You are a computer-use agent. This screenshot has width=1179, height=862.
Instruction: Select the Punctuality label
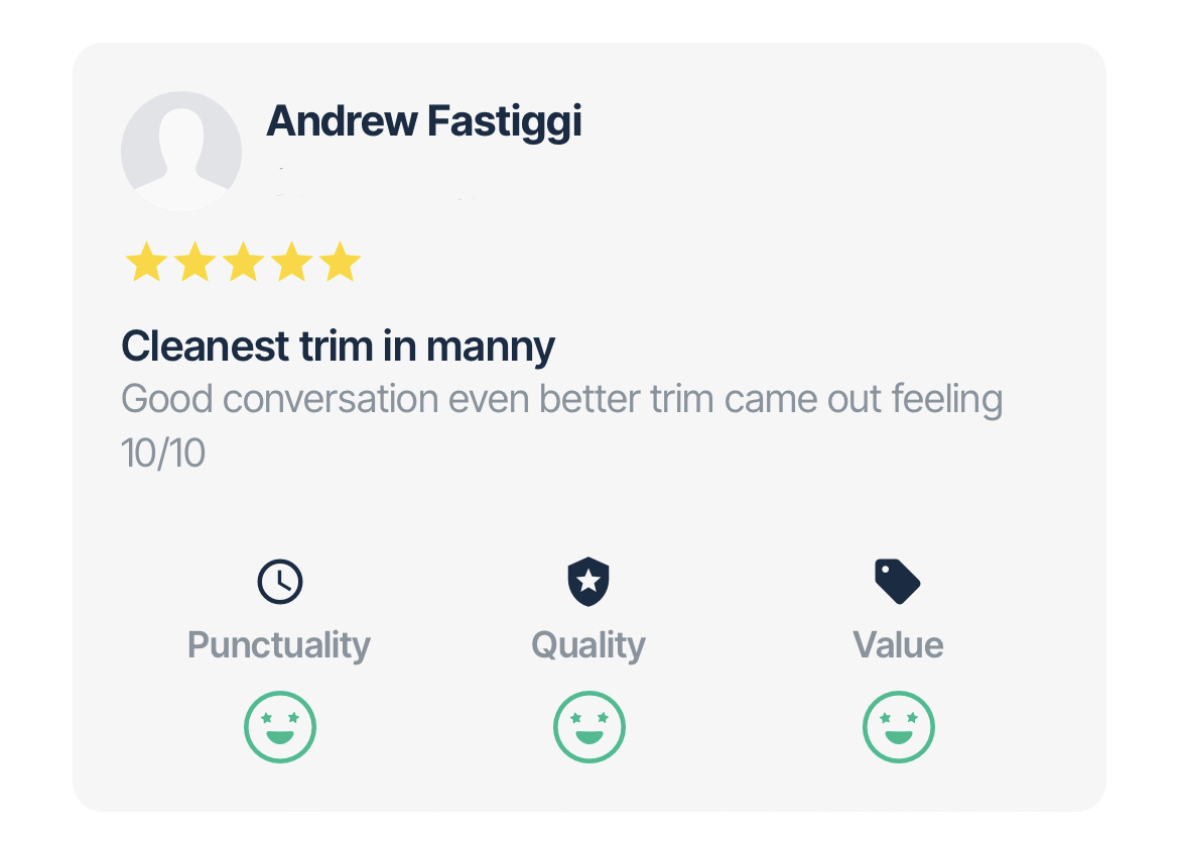pyautogui.click(x=279, y=645)
